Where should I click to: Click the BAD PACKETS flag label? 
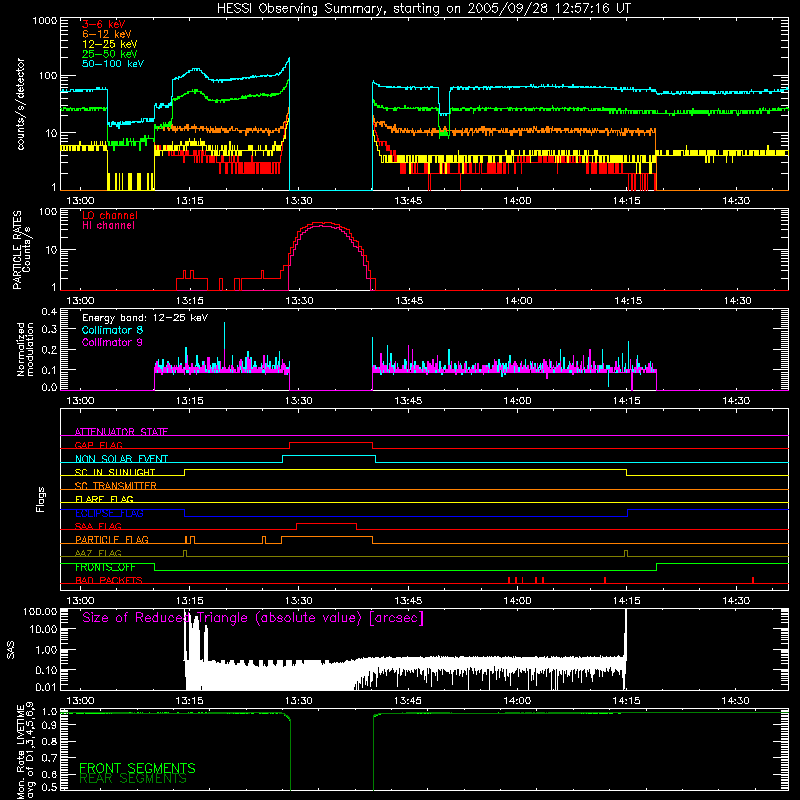109,580
